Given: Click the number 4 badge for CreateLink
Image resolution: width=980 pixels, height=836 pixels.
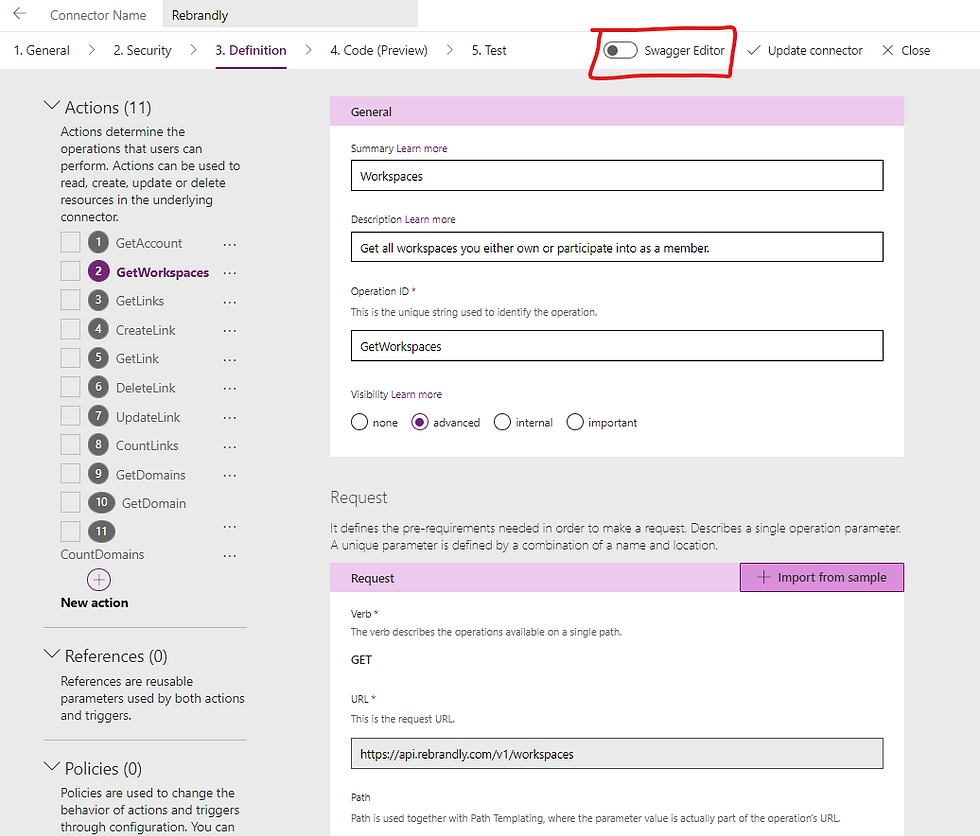Looking at the screenshot, I should (x=98, y=329).
